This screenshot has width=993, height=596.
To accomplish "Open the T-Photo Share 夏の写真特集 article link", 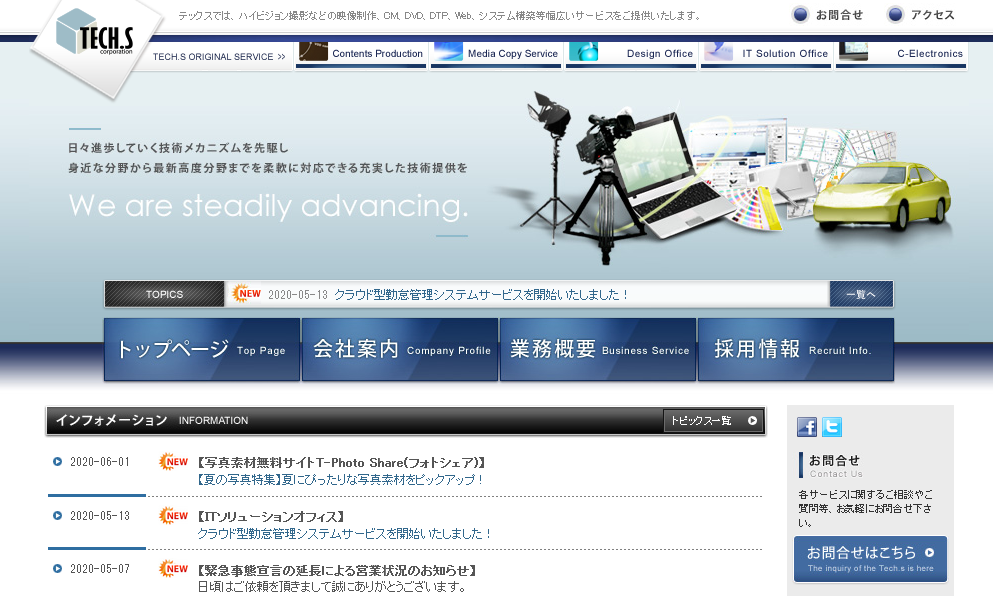I will pos(341,479).
